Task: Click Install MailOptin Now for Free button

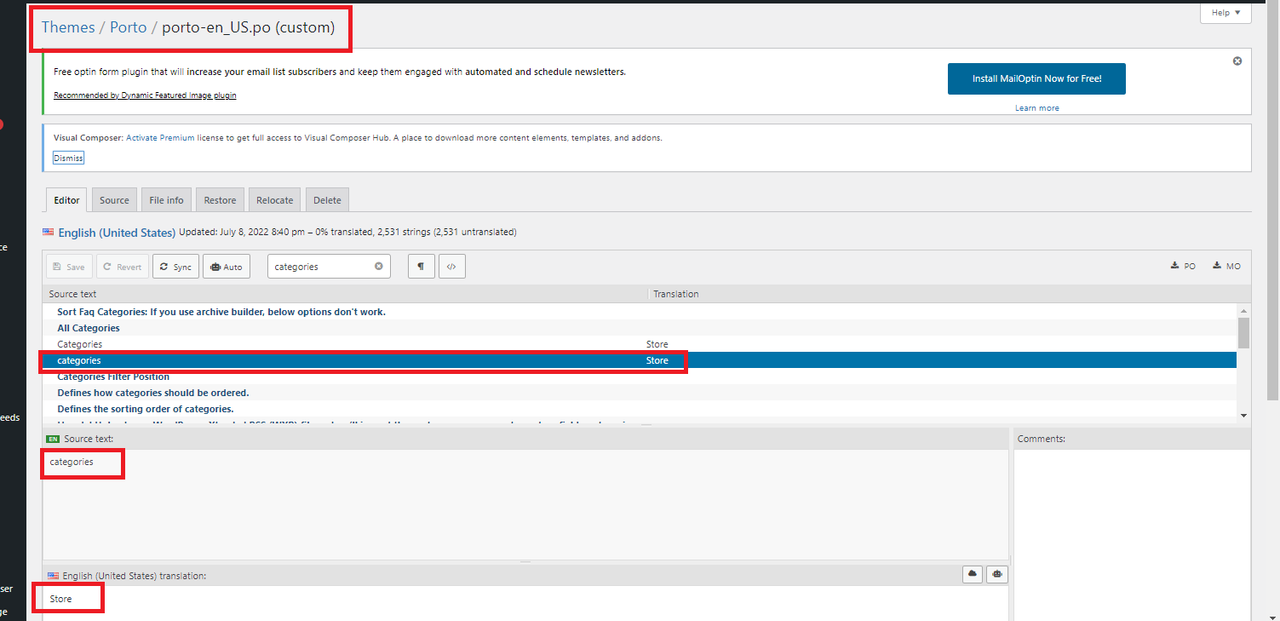Action: (x=1037, y=79)
